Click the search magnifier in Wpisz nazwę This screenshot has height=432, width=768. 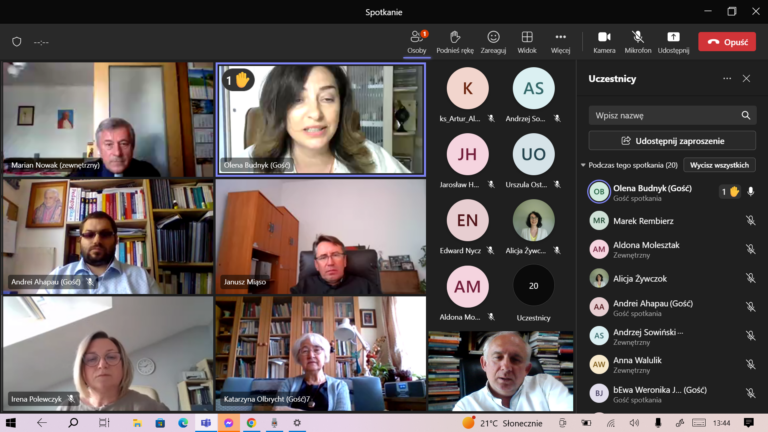(745, 116)
